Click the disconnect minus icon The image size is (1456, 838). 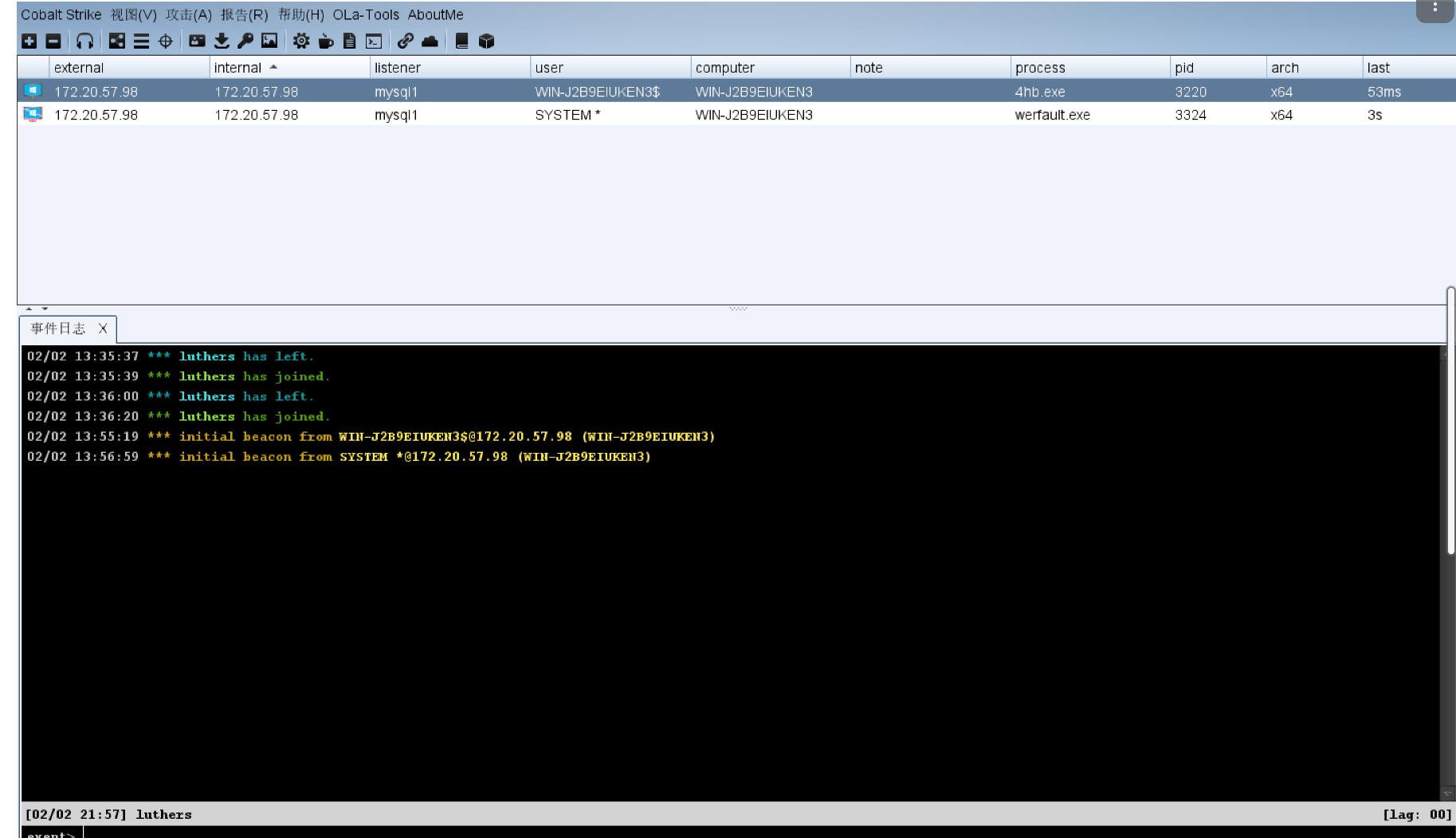[53, 41]
